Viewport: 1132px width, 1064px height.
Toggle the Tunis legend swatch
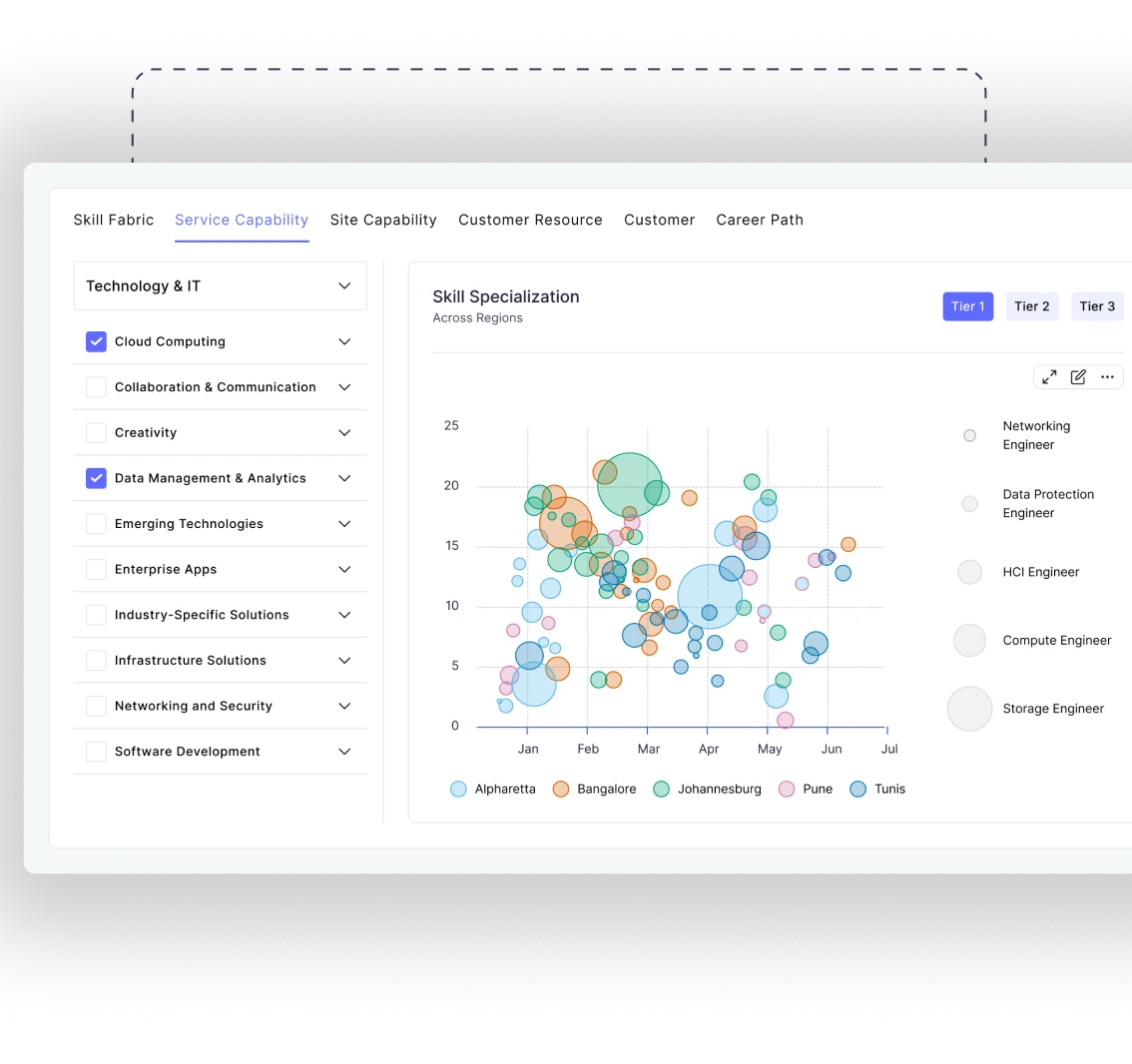coord(857,789)
